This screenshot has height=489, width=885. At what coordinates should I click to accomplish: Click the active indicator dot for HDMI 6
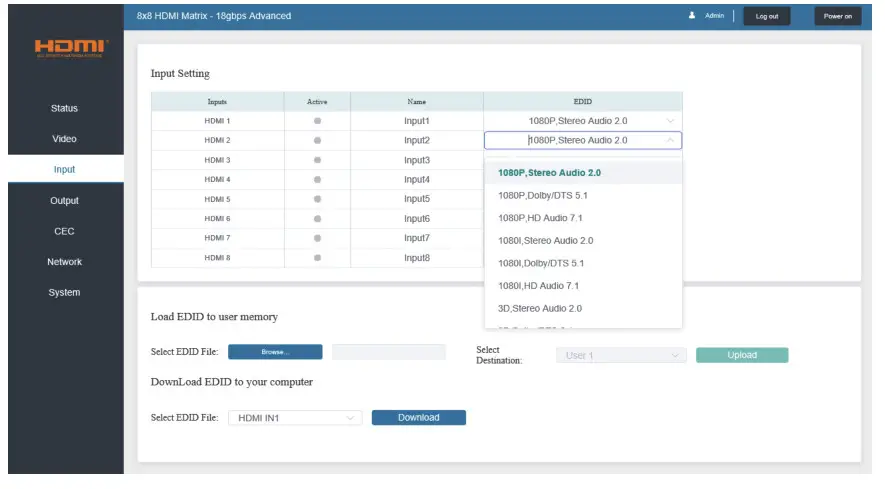(x=317, y=219)
